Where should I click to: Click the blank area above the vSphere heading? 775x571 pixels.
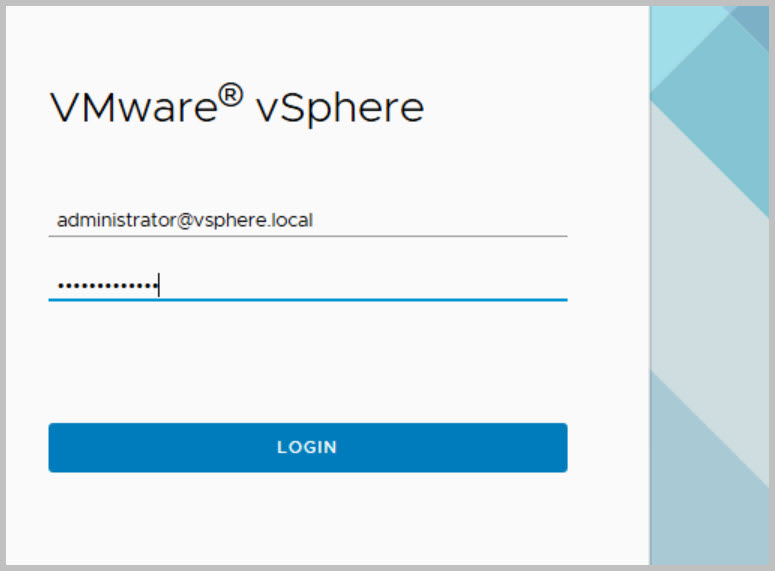(x=300, y=45)
